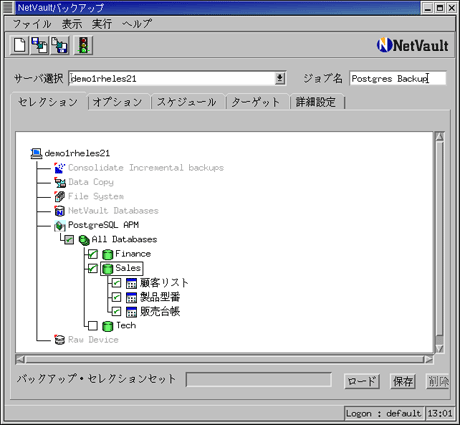Click the ロード button
This screenshot has width=460, height=425.
362,381
